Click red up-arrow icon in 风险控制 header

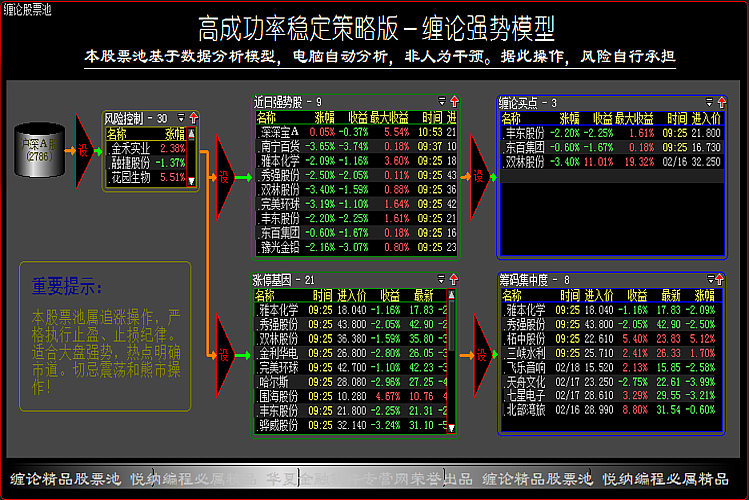(x=195, y=118)
